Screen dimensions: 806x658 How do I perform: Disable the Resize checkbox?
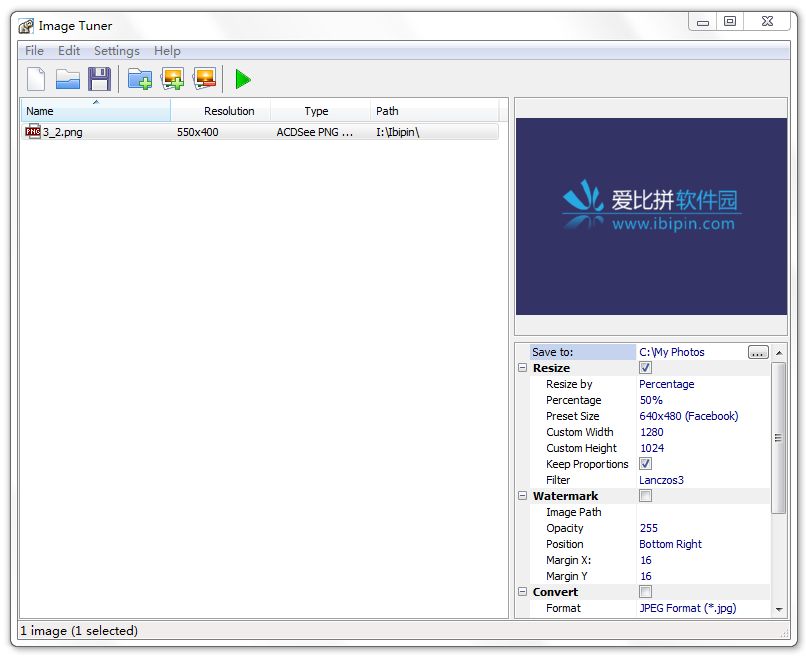coord(646,368)
